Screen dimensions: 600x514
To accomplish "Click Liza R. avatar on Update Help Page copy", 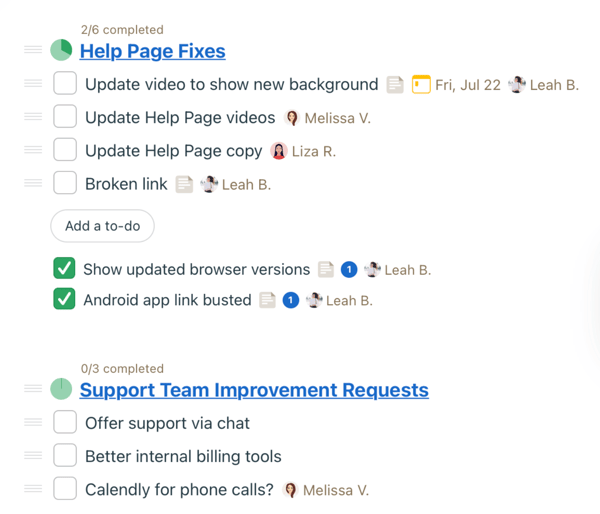I will pyautogui.click(x=279, y=151).
